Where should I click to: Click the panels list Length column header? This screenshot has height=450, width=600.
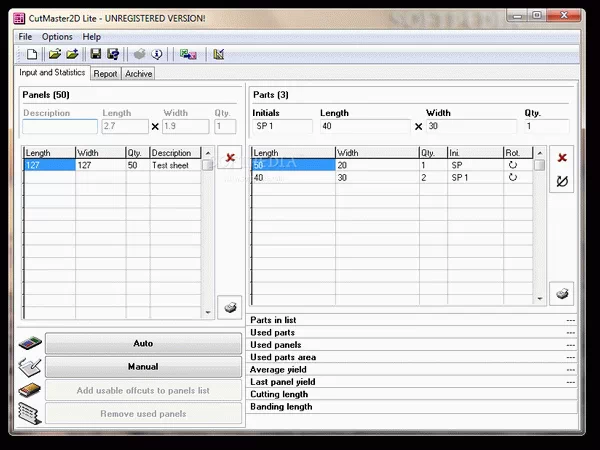50,153
